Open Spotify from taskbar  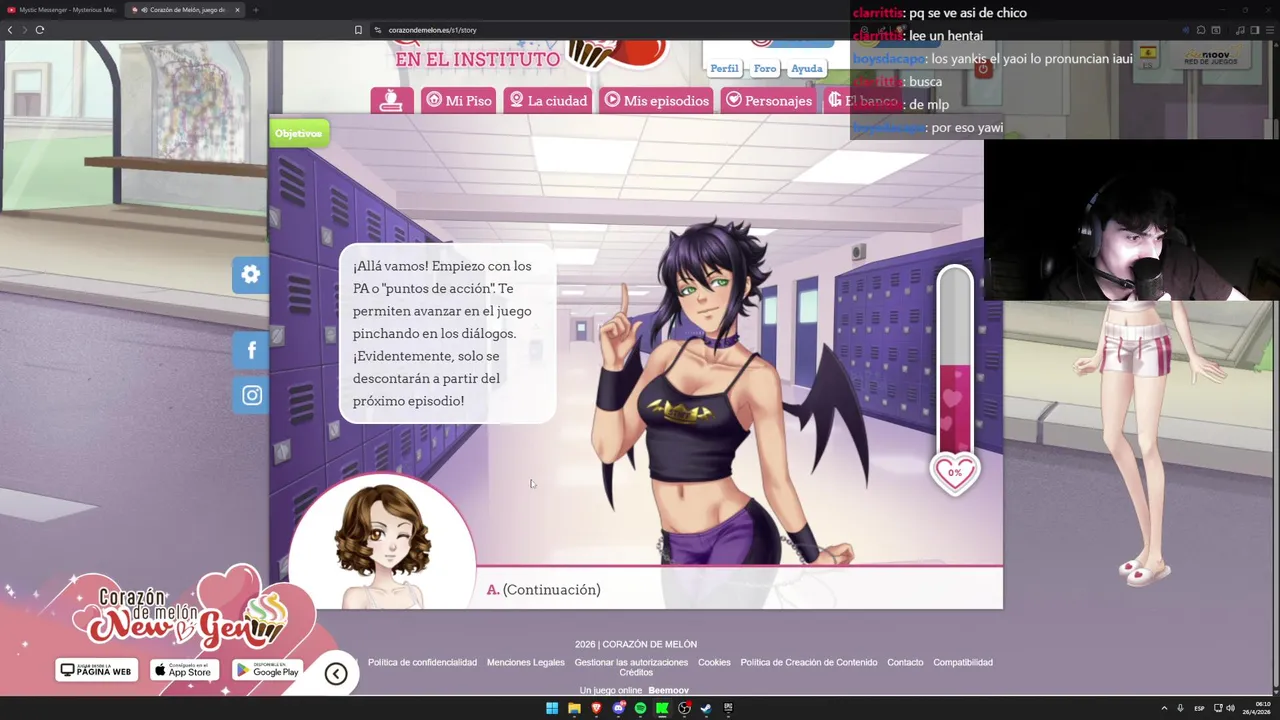(640, 708)
